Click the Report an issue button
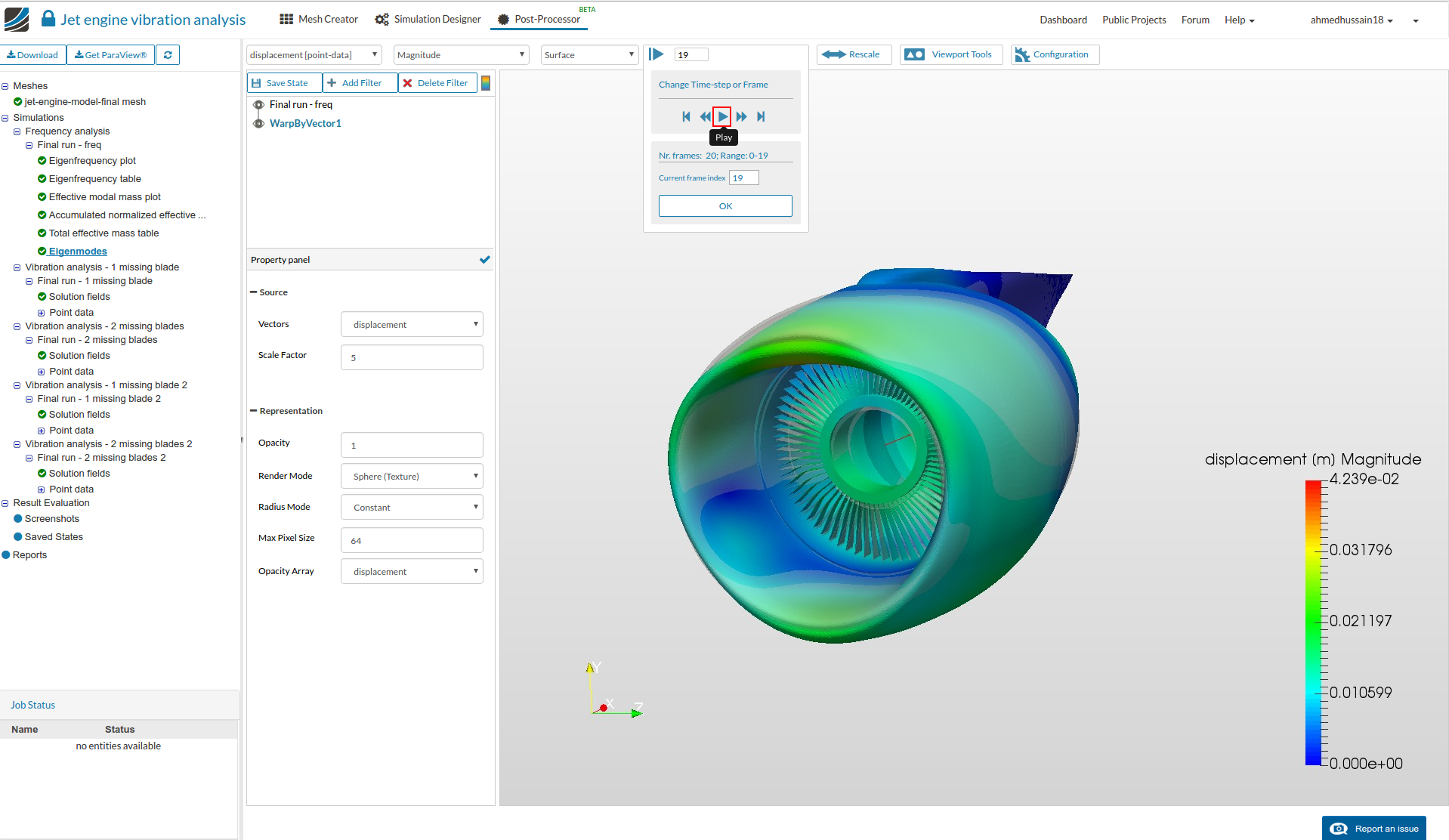Image resolution: width=1449 pixels, height=840 pixels. (x=1374, y=829)
